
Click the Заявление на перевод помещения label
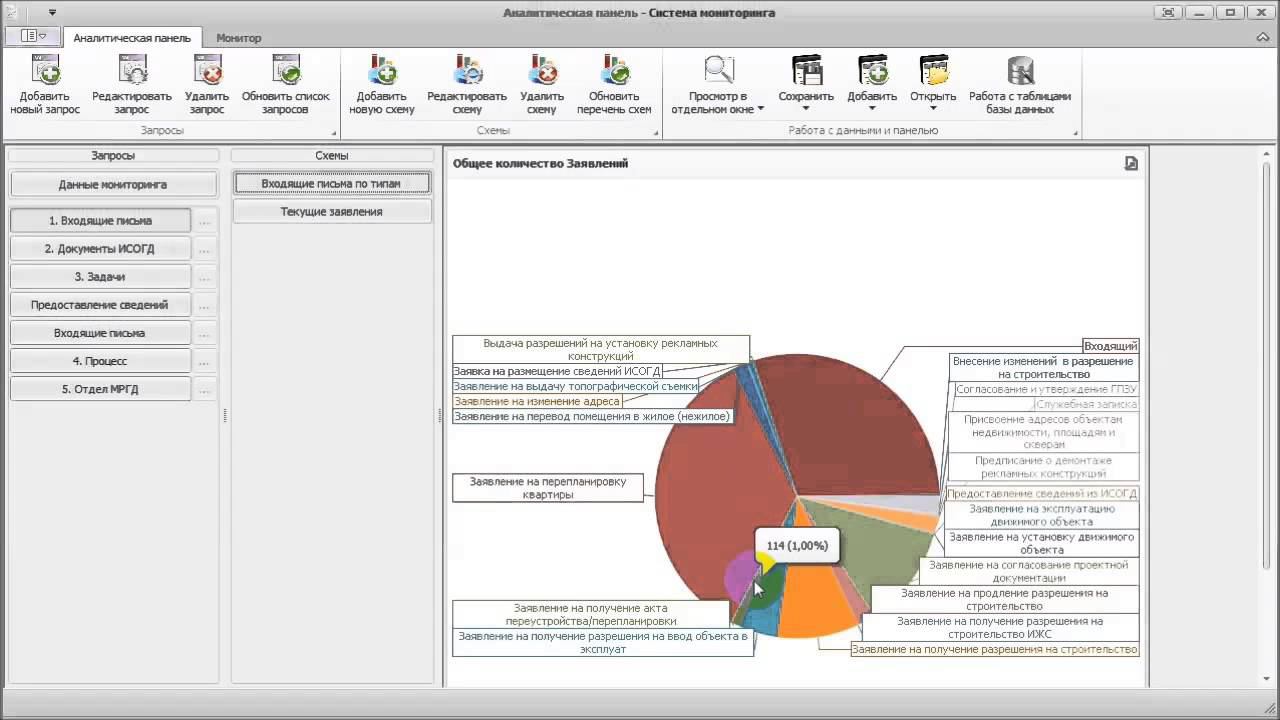pos(592,416)
